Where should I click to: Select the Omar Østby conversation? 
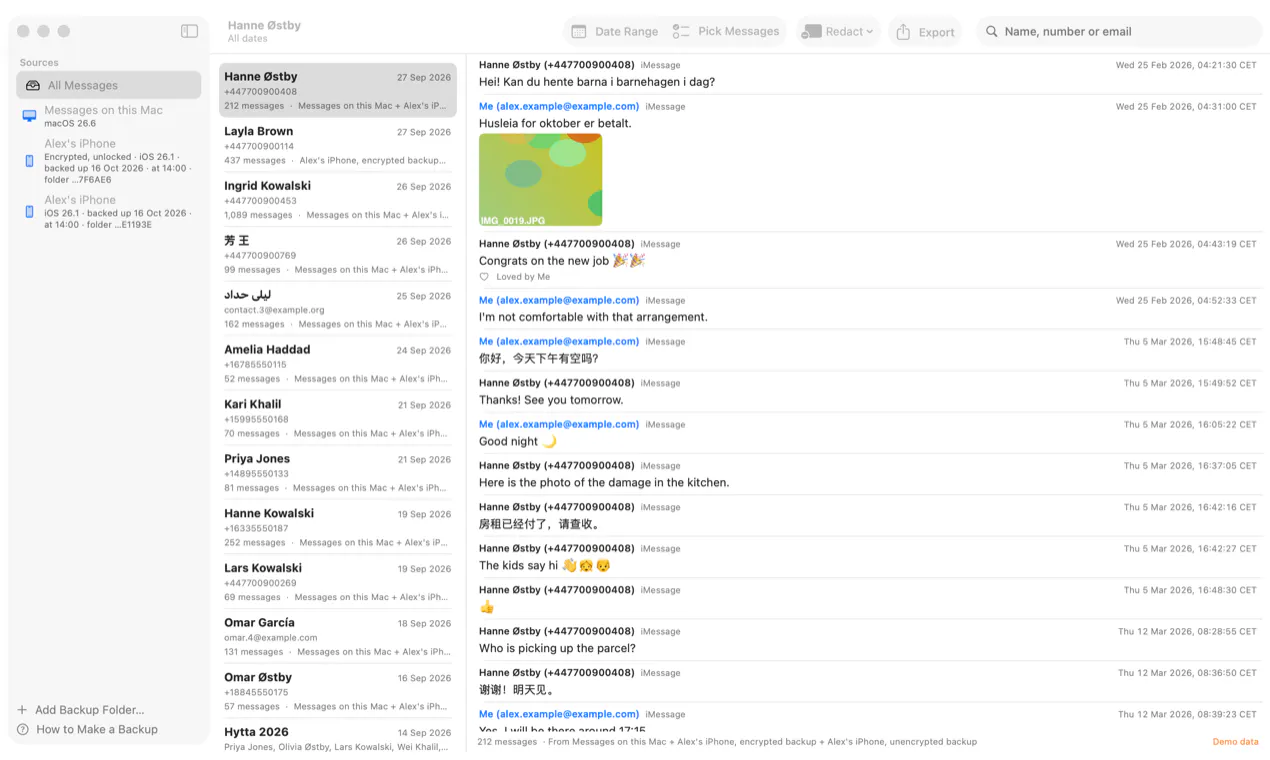click(x=338, y=692)
